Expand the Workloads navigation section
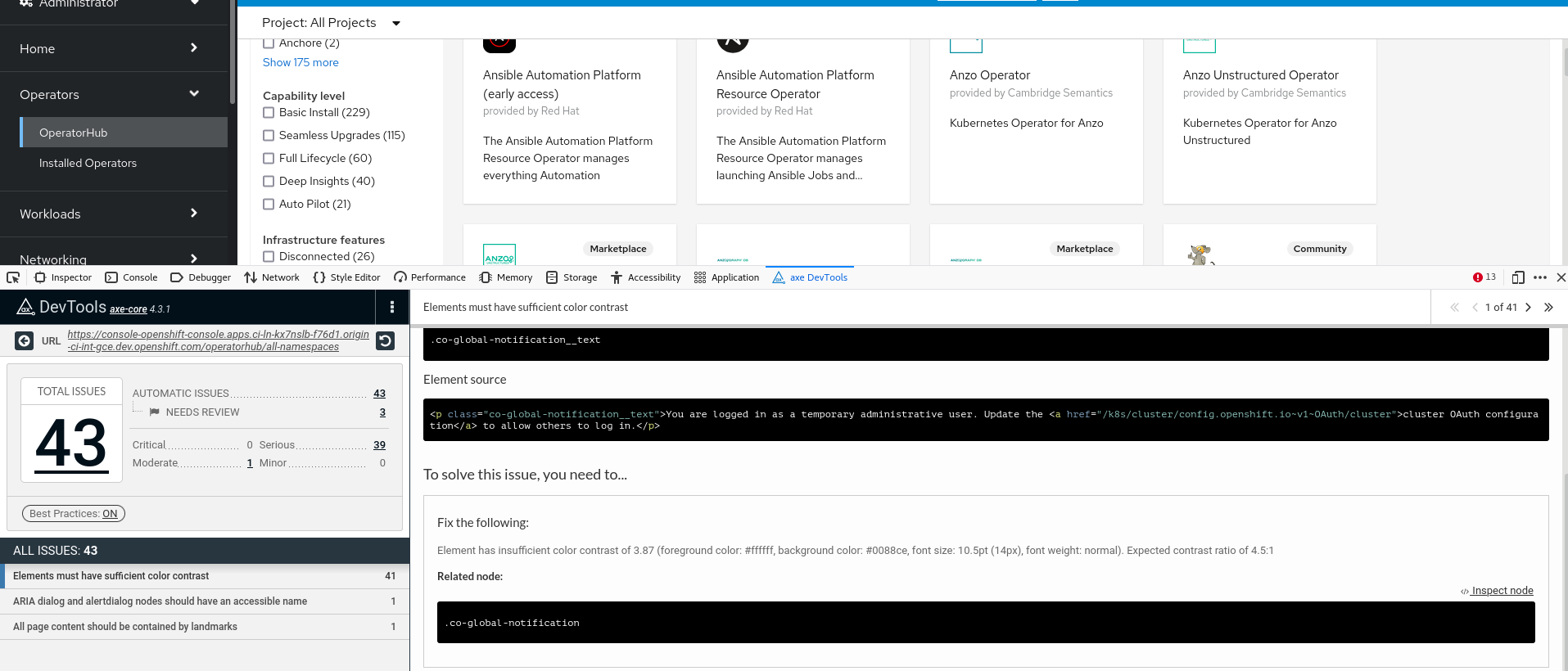1568x671 pixels. (114, 214)
